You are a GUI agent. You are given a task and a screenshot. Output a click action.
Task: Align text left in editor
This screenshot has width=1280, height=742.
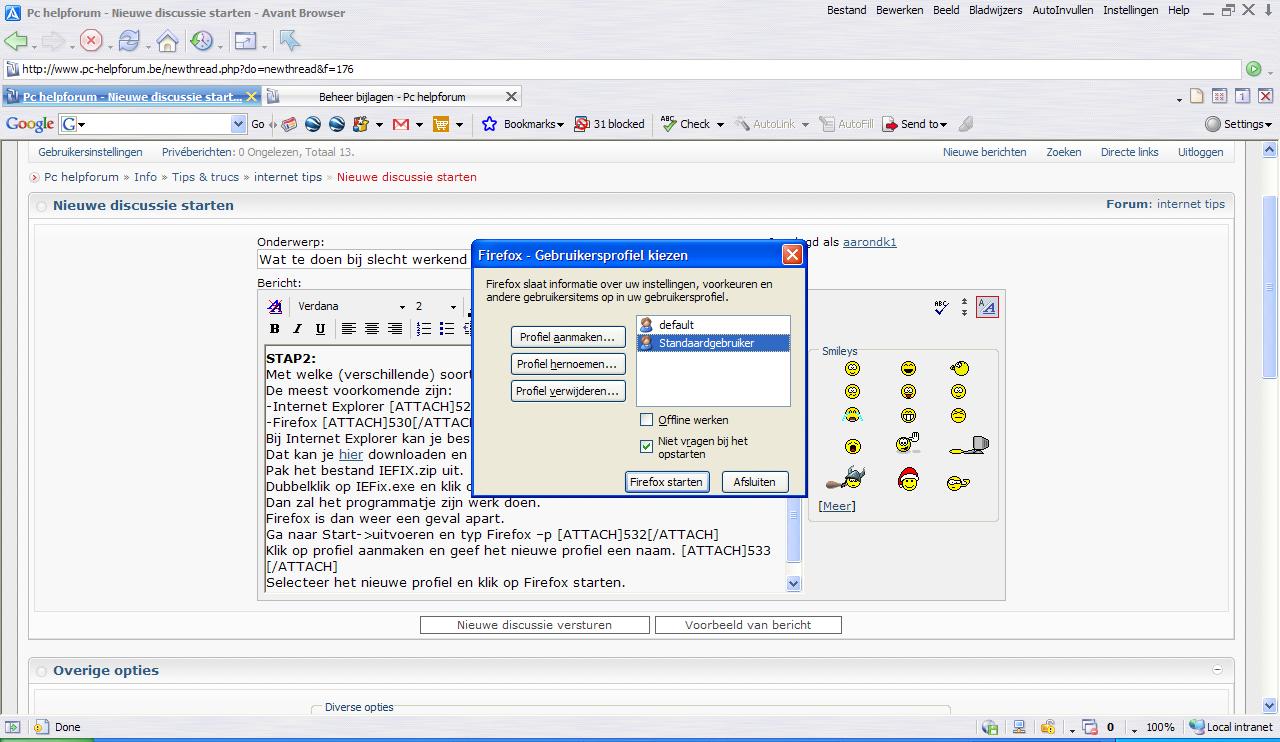tap(349, 329)
